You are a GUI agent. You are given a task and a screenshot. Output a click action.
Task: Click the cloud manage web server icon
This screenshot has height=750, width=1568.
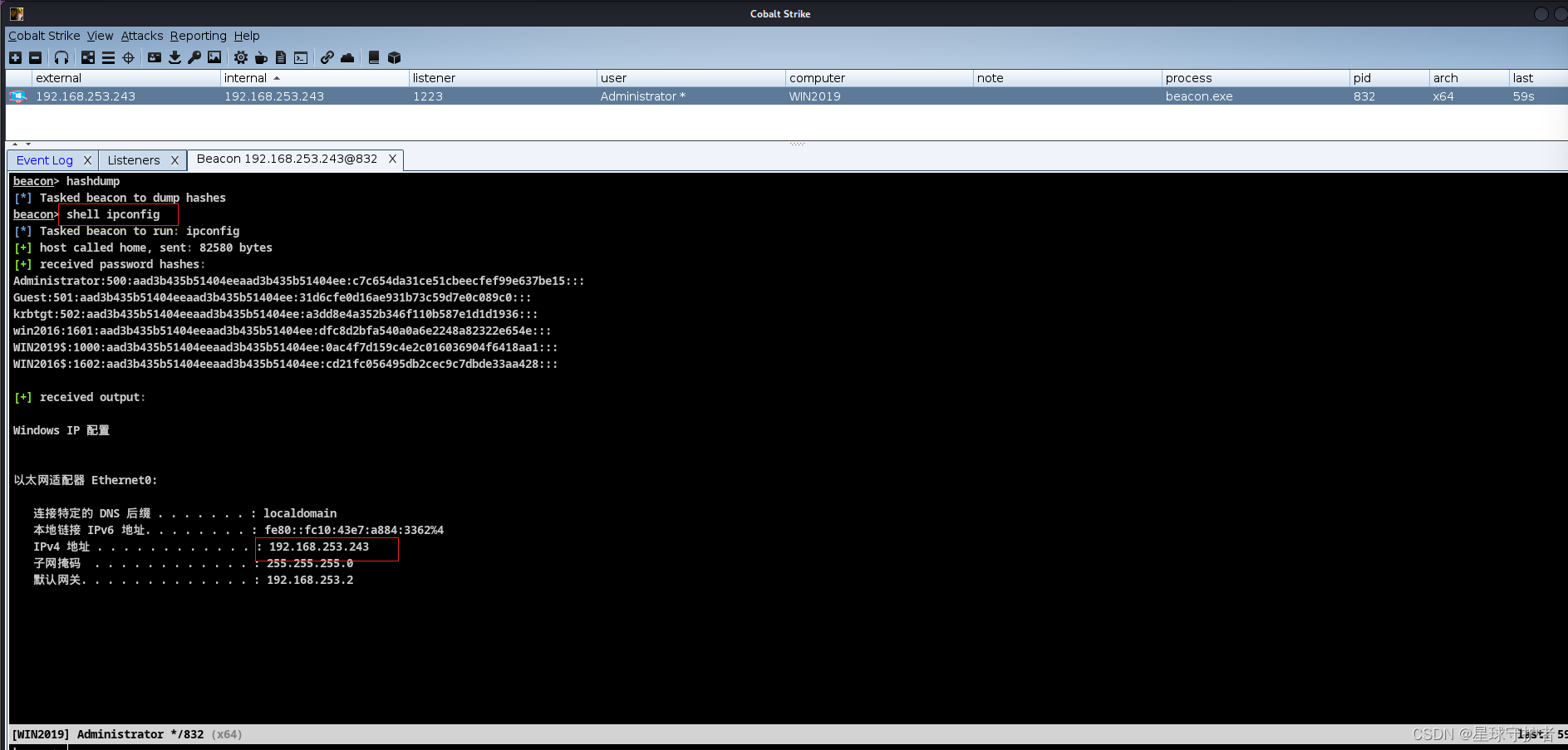(x=347, y=57)
